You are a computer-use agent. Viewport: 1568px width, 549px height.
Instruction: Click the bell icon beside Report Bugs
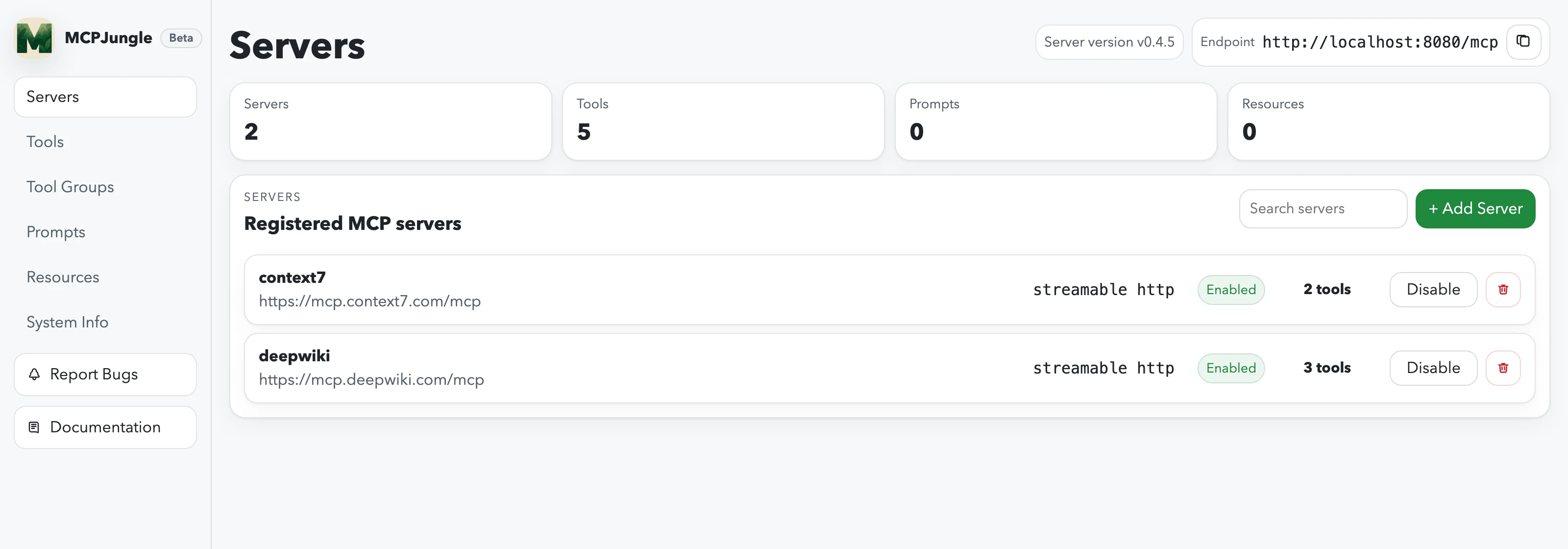pyautogui.click(x=35, y=374)
